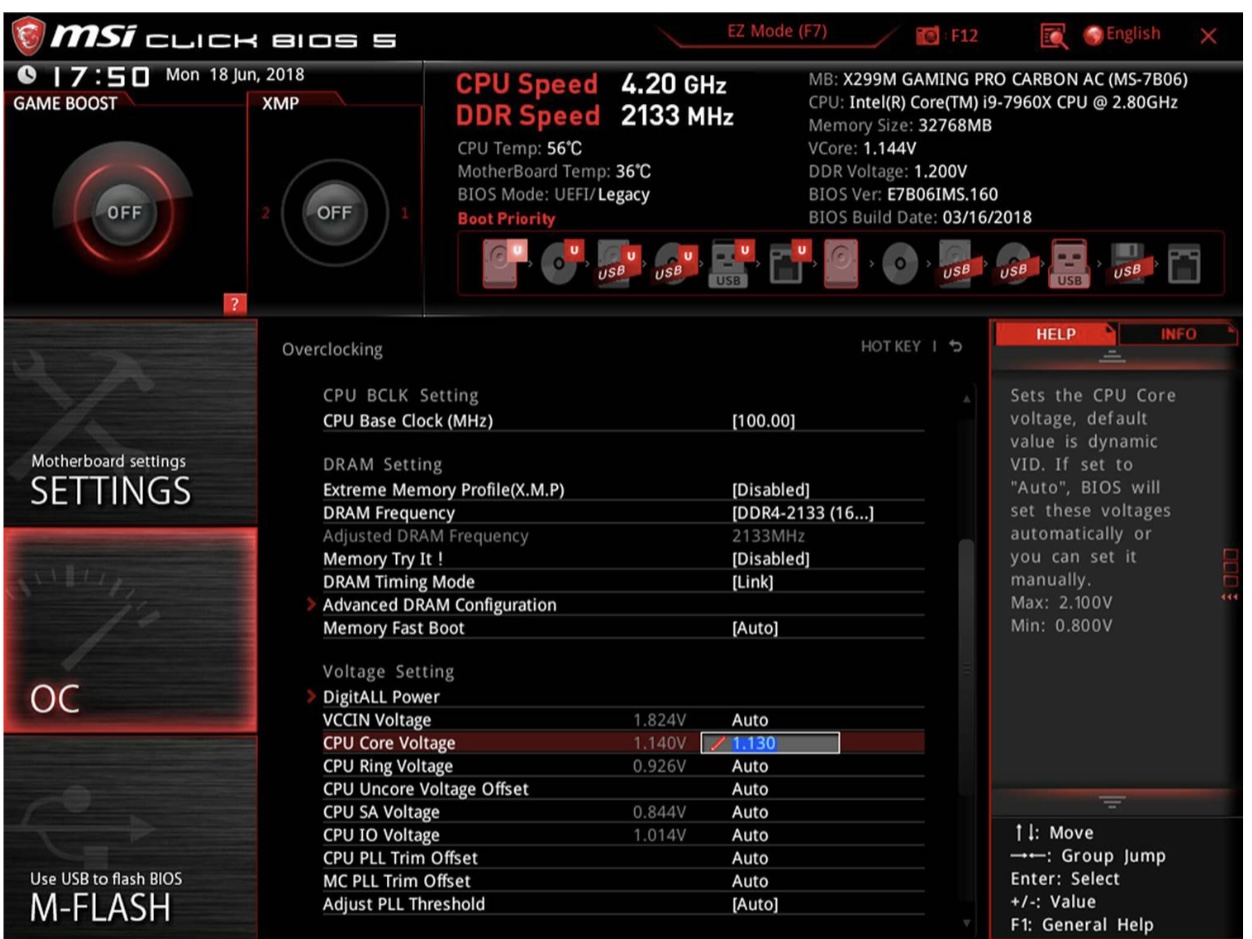Image resolution: width=1252 pixels, height=939 pixels.
Task: Click the CPU Base Clock [100.00] value
Action: [x=763, y=421]
